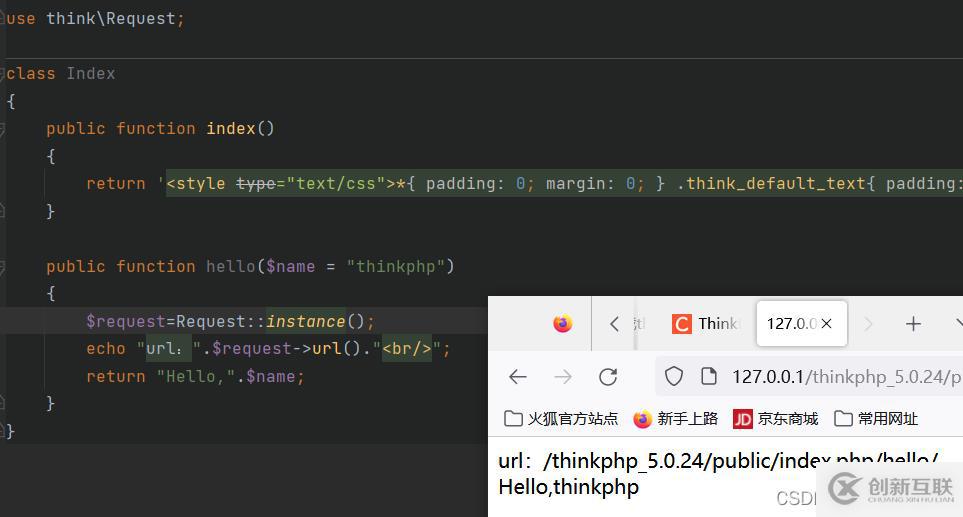
Task: Click 'use think\Request;' line in editor
Action: coord(95,18)
